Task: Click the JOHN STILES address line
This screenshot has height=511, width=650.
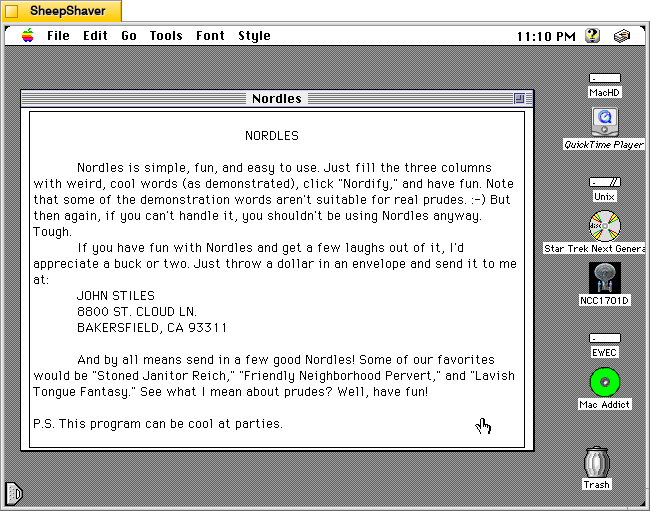Action: (x=116, y=296)
